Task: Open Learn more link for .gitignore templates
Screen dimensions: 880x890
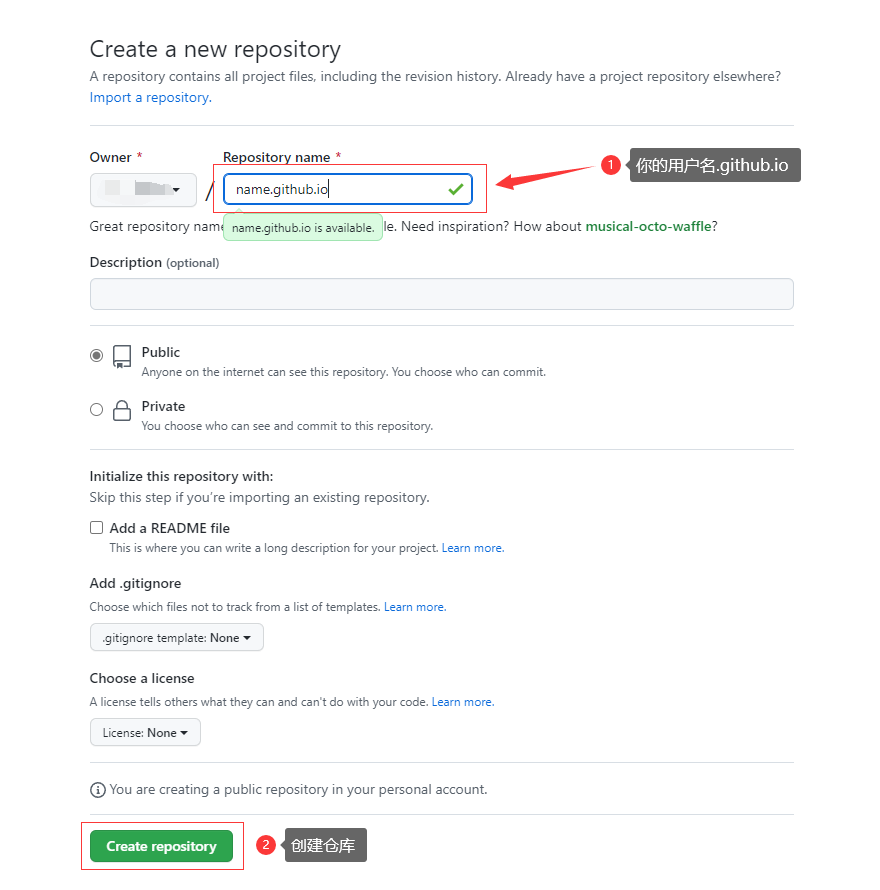Action: tap(414, 608)
